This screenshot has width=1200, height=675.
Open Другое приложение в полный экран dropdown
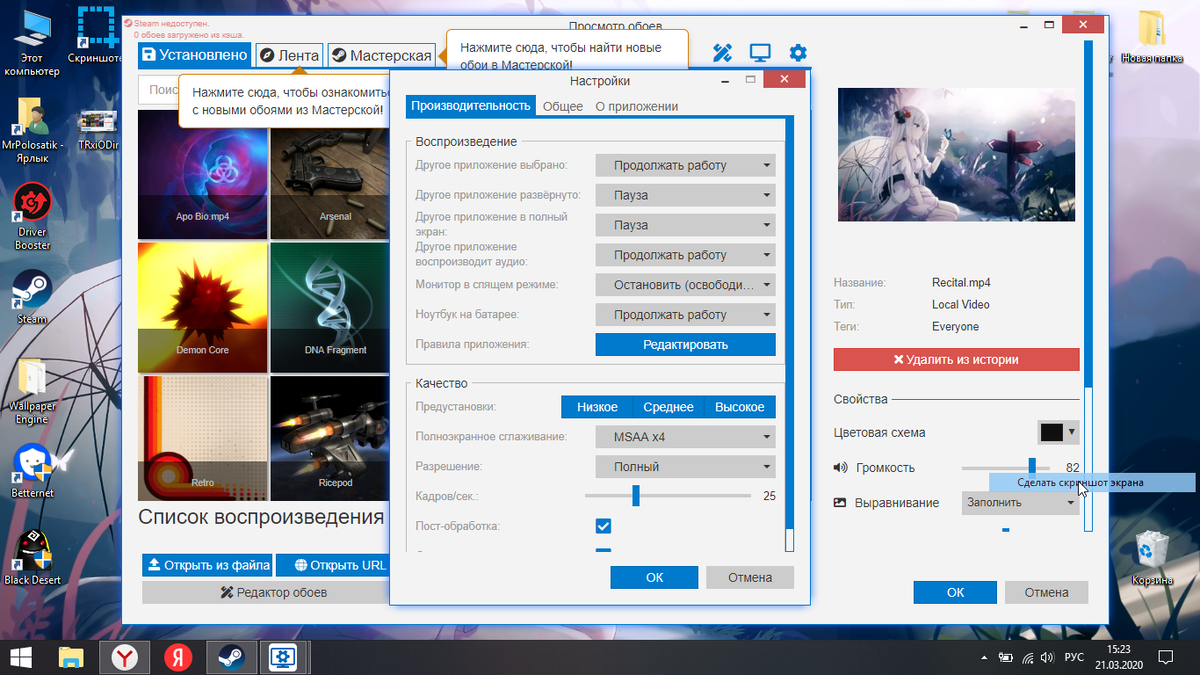point(685,225)
